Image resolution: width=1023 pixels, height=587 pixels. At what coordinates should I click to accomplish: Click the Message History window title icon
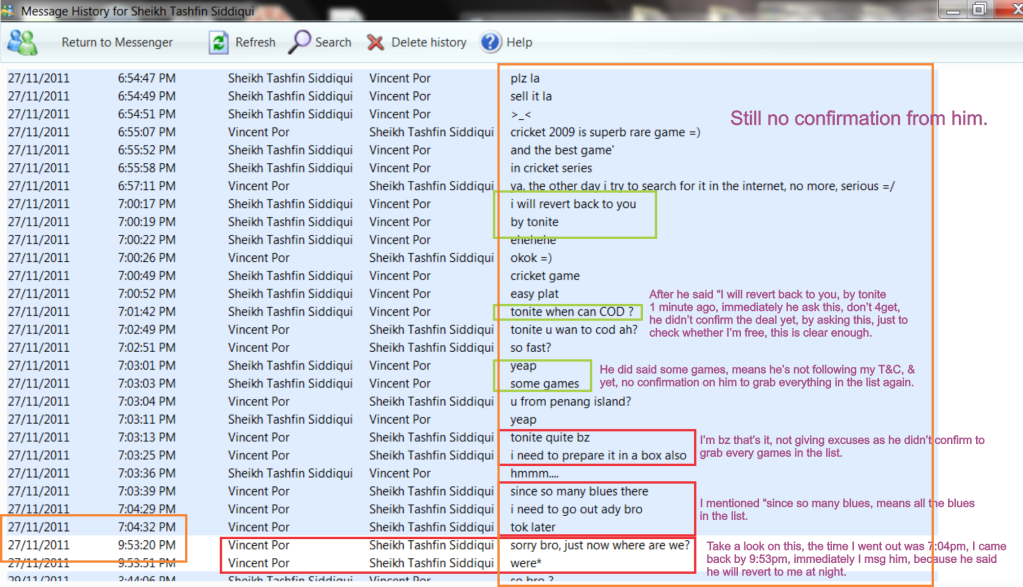coord(10,10)
